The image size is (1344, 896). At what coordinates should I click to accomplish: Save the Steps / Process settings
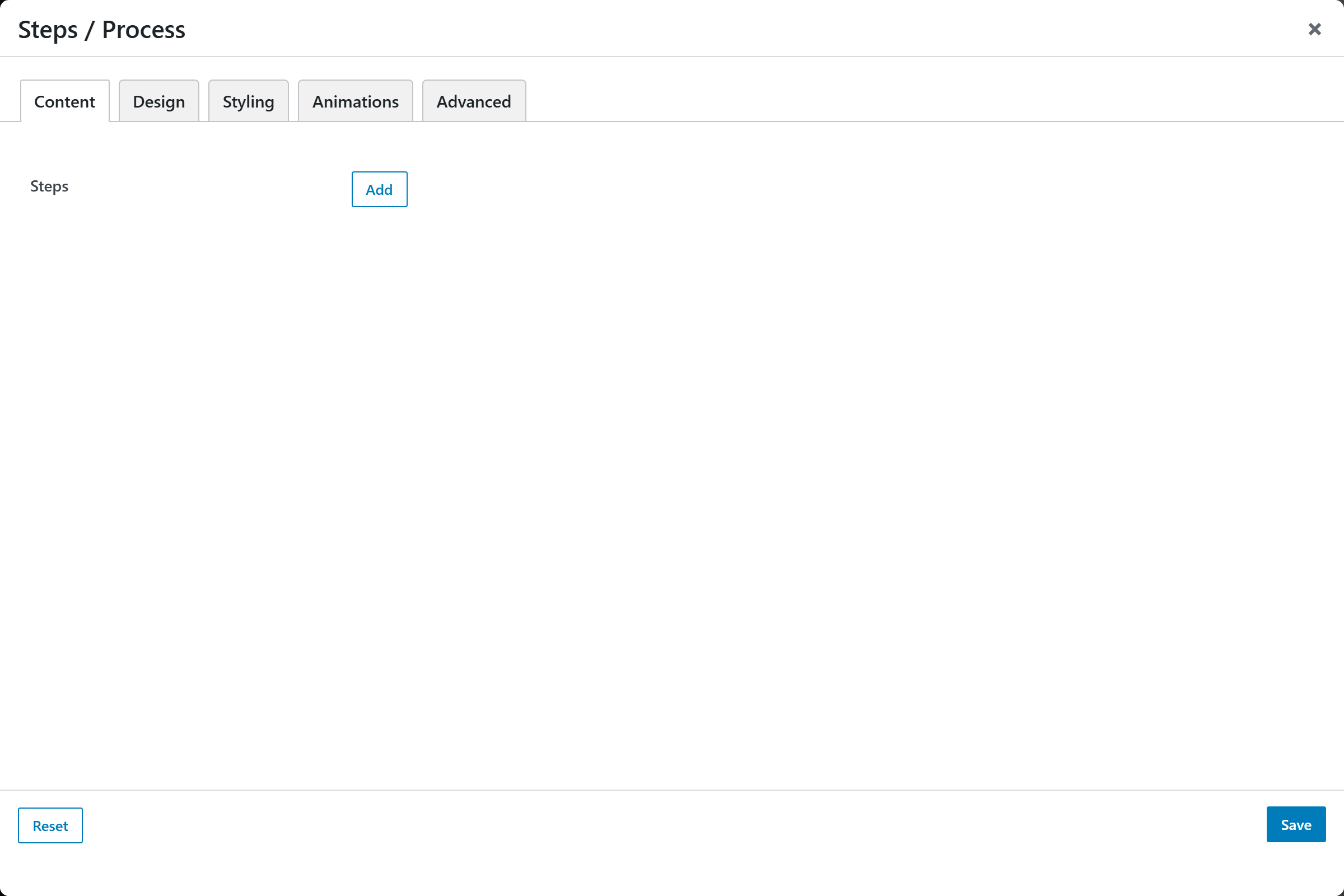(1296, 824)
